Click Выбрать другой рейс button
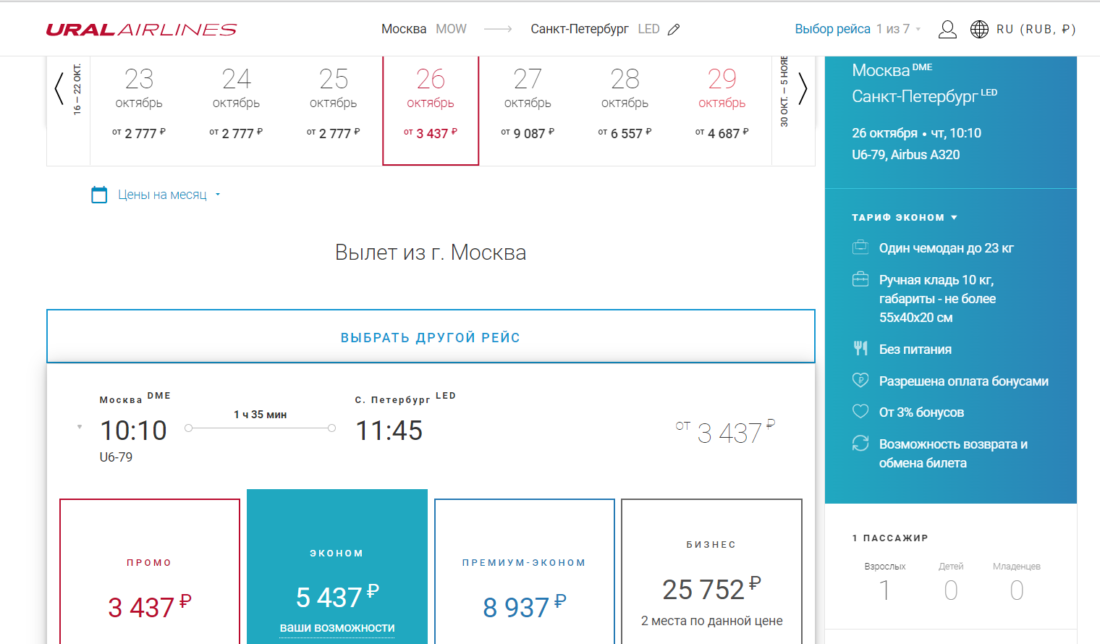 [430, 337]
